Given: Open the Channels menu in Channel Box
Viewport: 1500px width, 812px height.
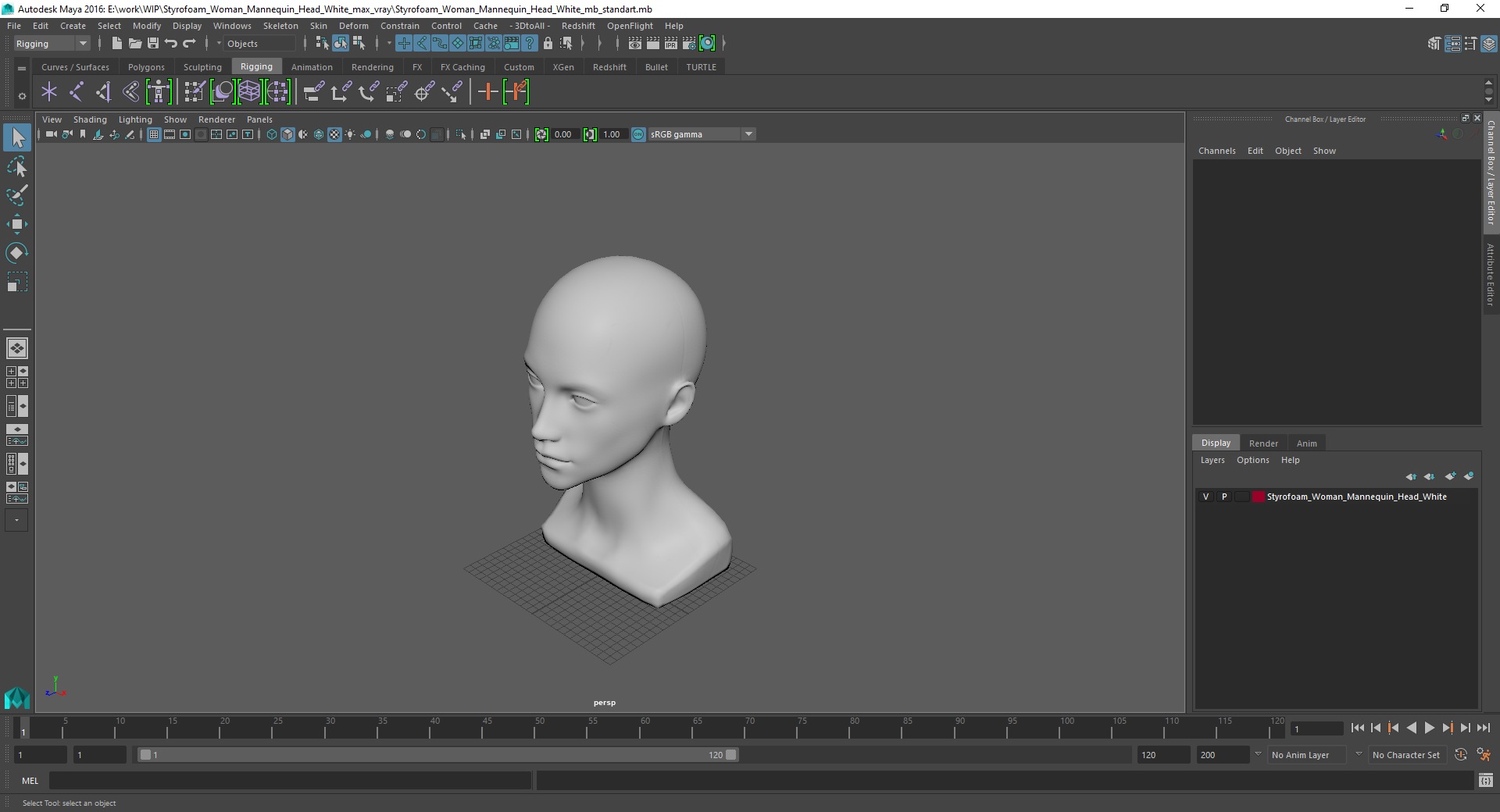Looking at the screenshot, I should click(1216, 151).
